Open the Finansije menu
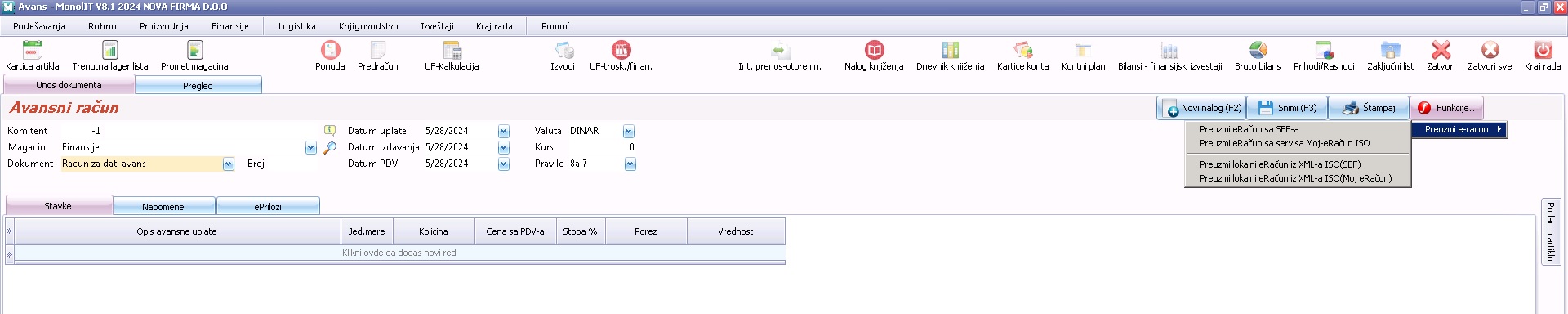This screenshot has width=1568, height=314. [229, 26]
